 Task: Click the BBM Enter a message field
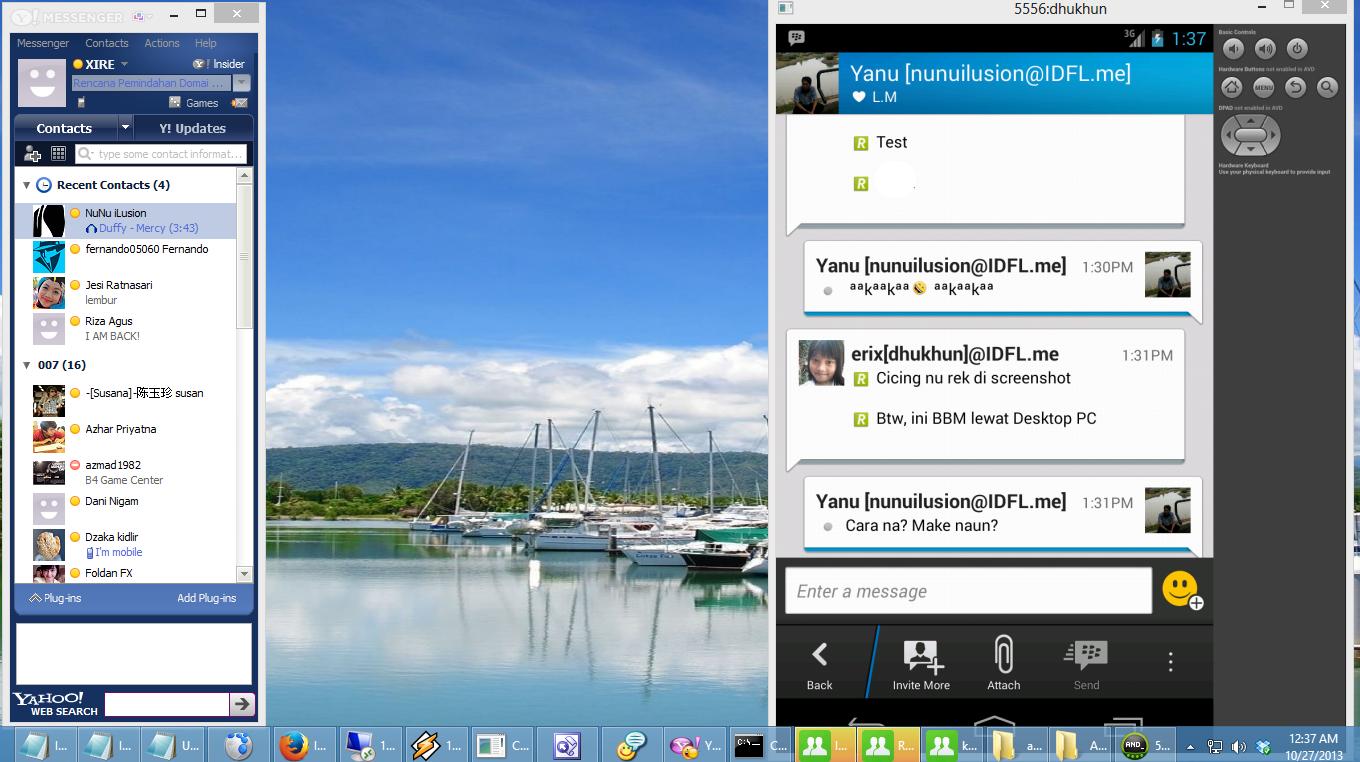pyautogui.click(x=968, y=591)
